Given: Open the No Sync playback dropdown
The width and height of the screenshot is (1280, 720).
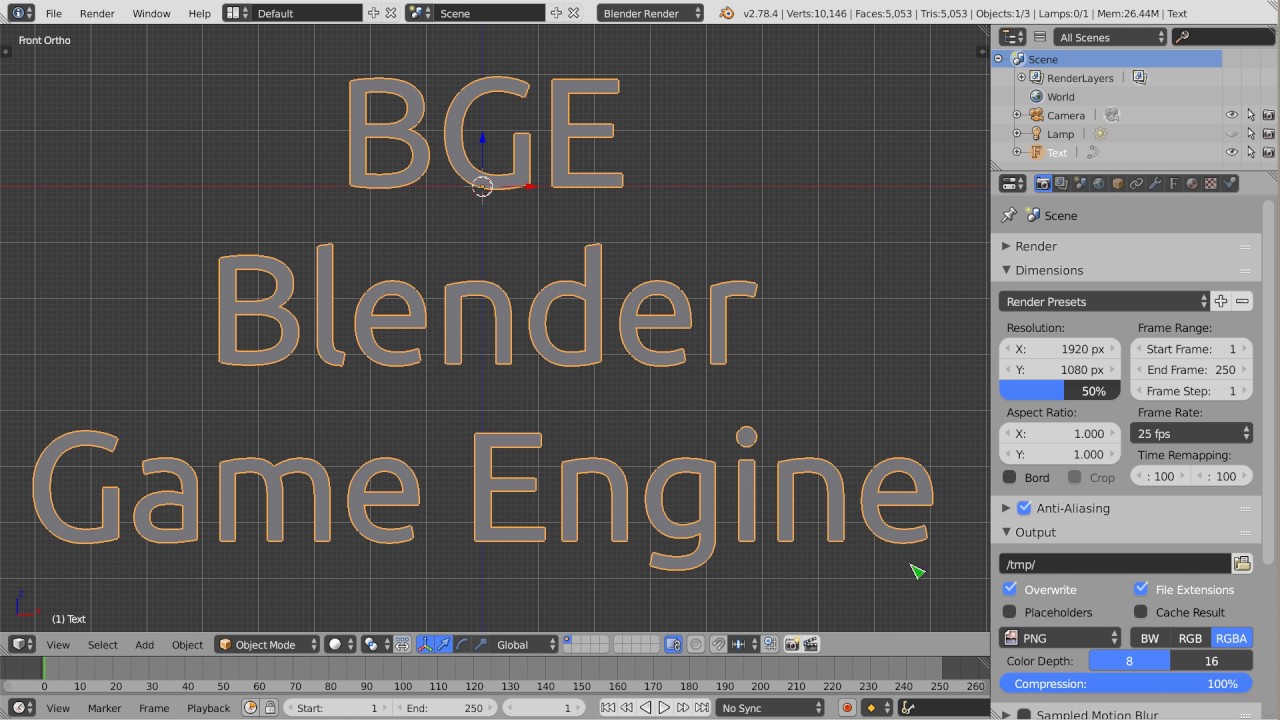Looking at the screenshot, I should pyautogui.click(x=771, y=708).
